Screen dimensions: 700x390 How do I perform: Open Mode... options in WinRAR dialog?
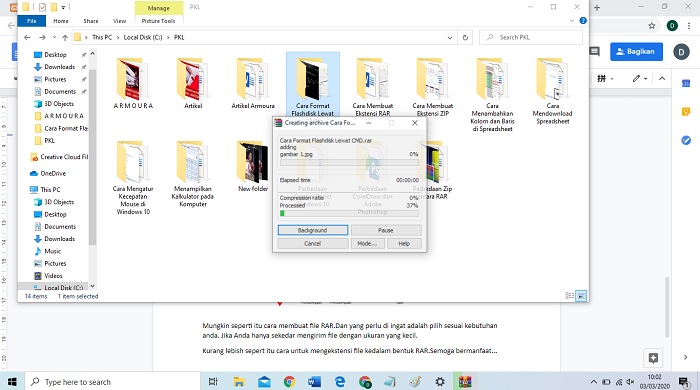click(x=367, y=244)
